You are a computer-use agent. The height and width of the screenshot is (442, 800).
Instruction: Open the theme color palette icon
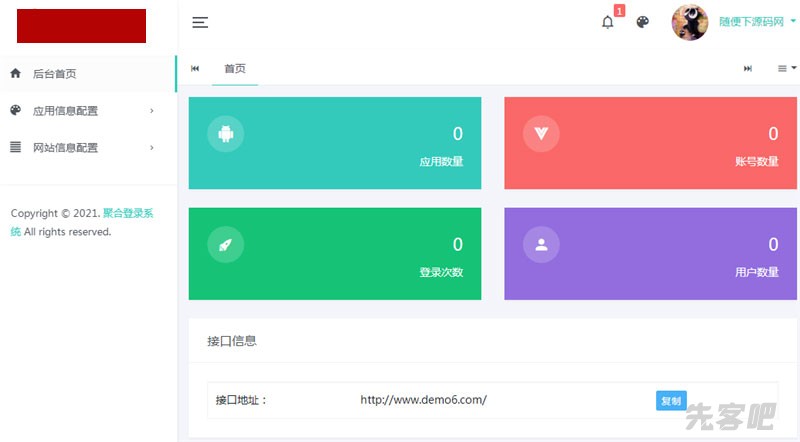tap(643, 22)
